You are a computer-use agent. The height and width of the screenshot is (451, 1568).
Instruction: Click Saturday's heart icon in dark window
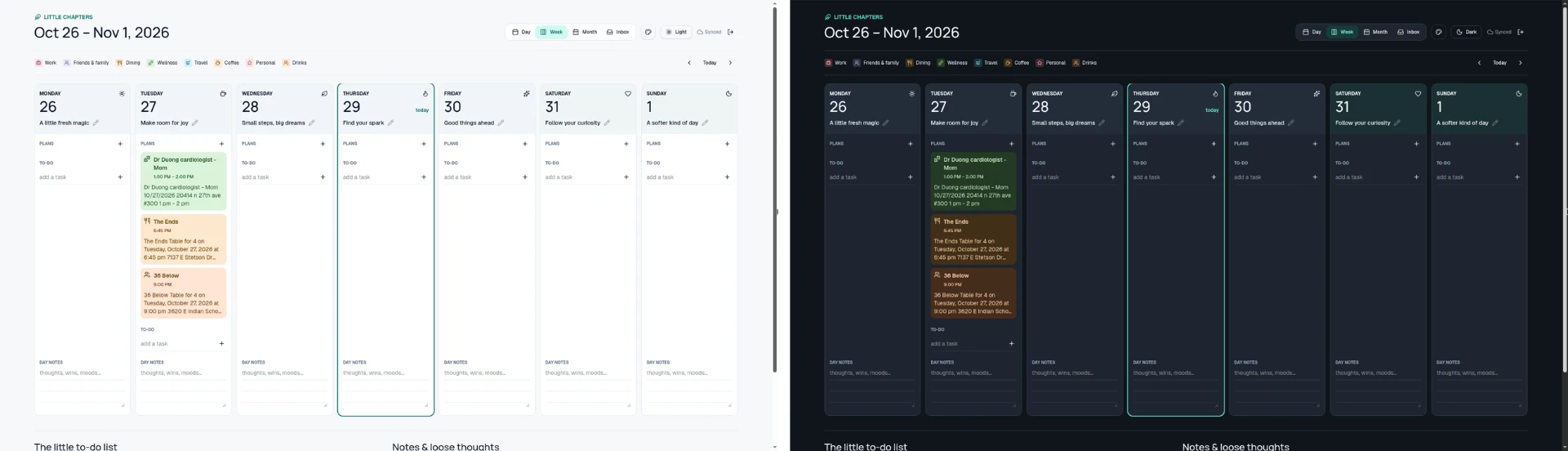coord(1418,93)
